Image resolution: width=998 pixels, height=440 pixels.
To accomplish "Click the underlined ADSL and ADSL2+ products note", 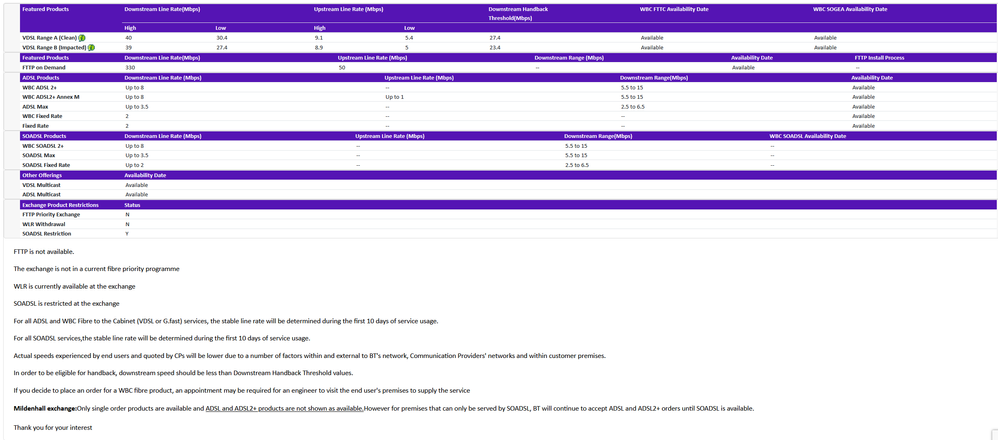I will pyautogui.click(x=284, y=408).
